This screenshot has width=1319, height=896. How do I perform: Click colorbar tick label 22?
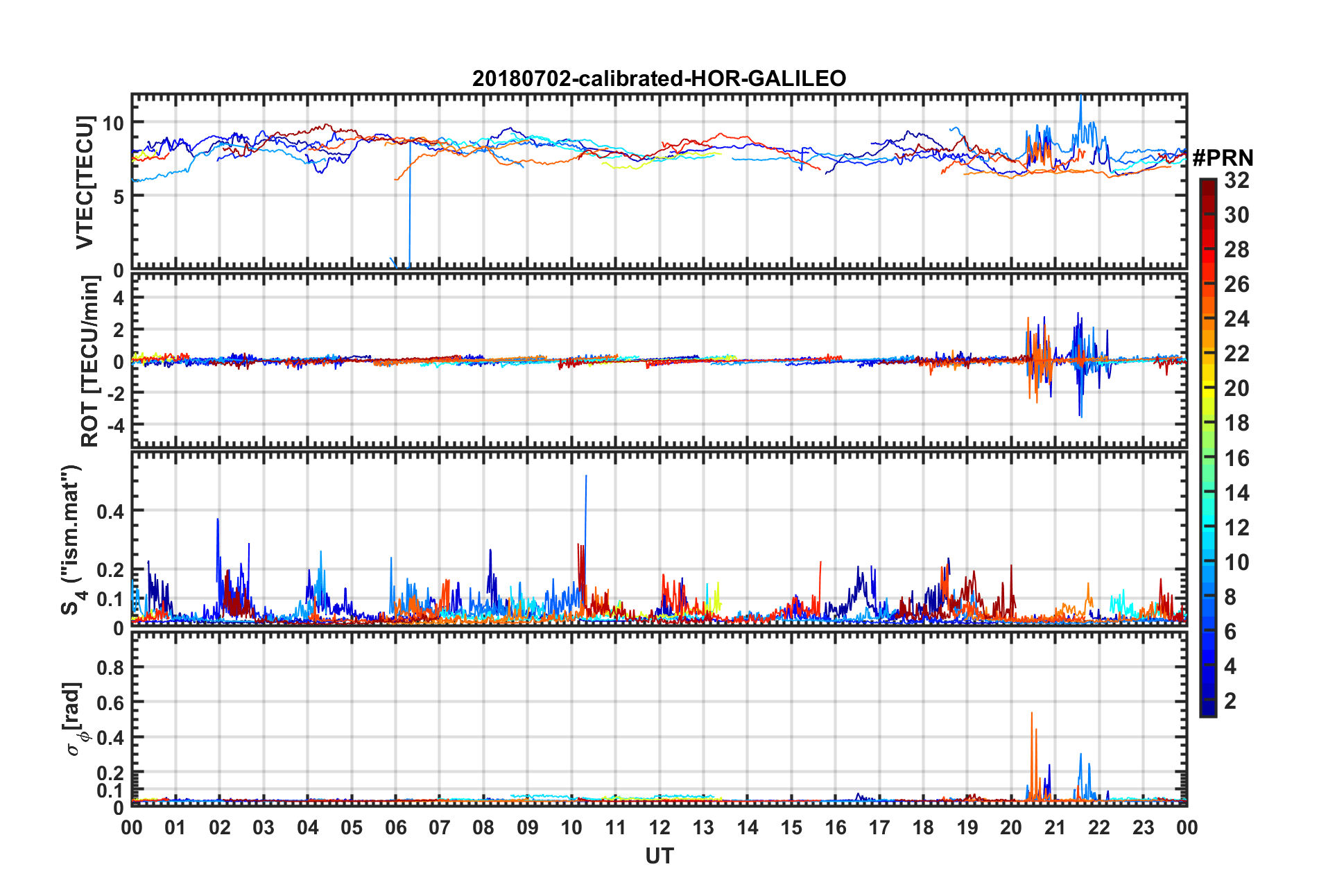point(1236,354)
